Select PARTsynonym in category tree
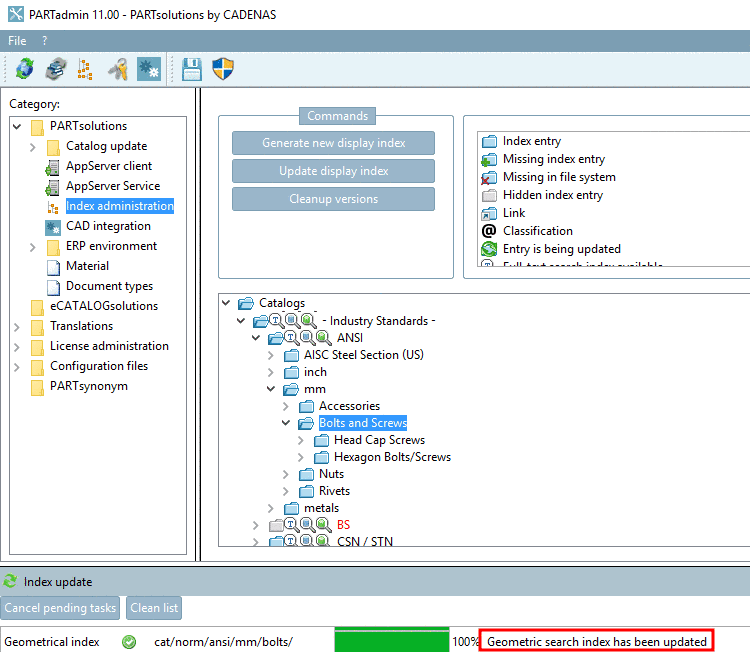The image size is (750, 652). pyautogui.click(x=89, y=387)
